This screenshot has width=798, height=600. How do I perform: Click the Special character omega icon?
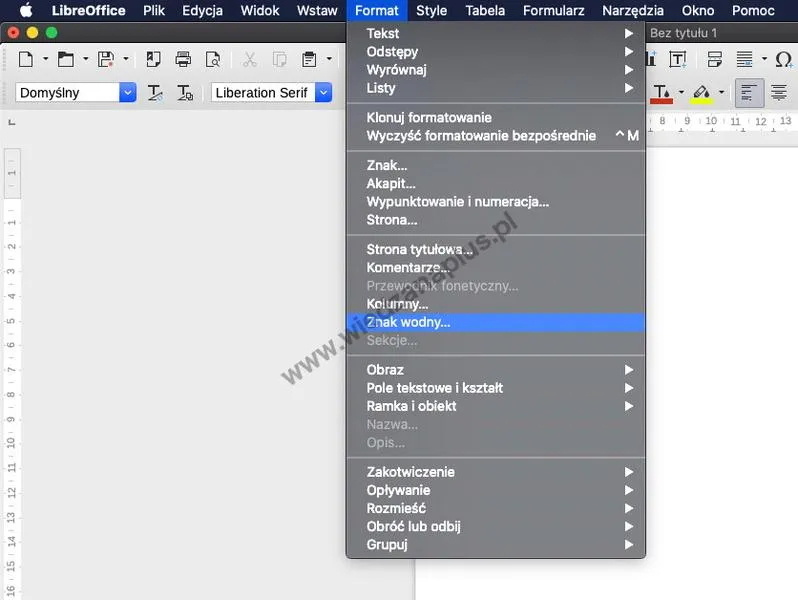pos(784,59)
